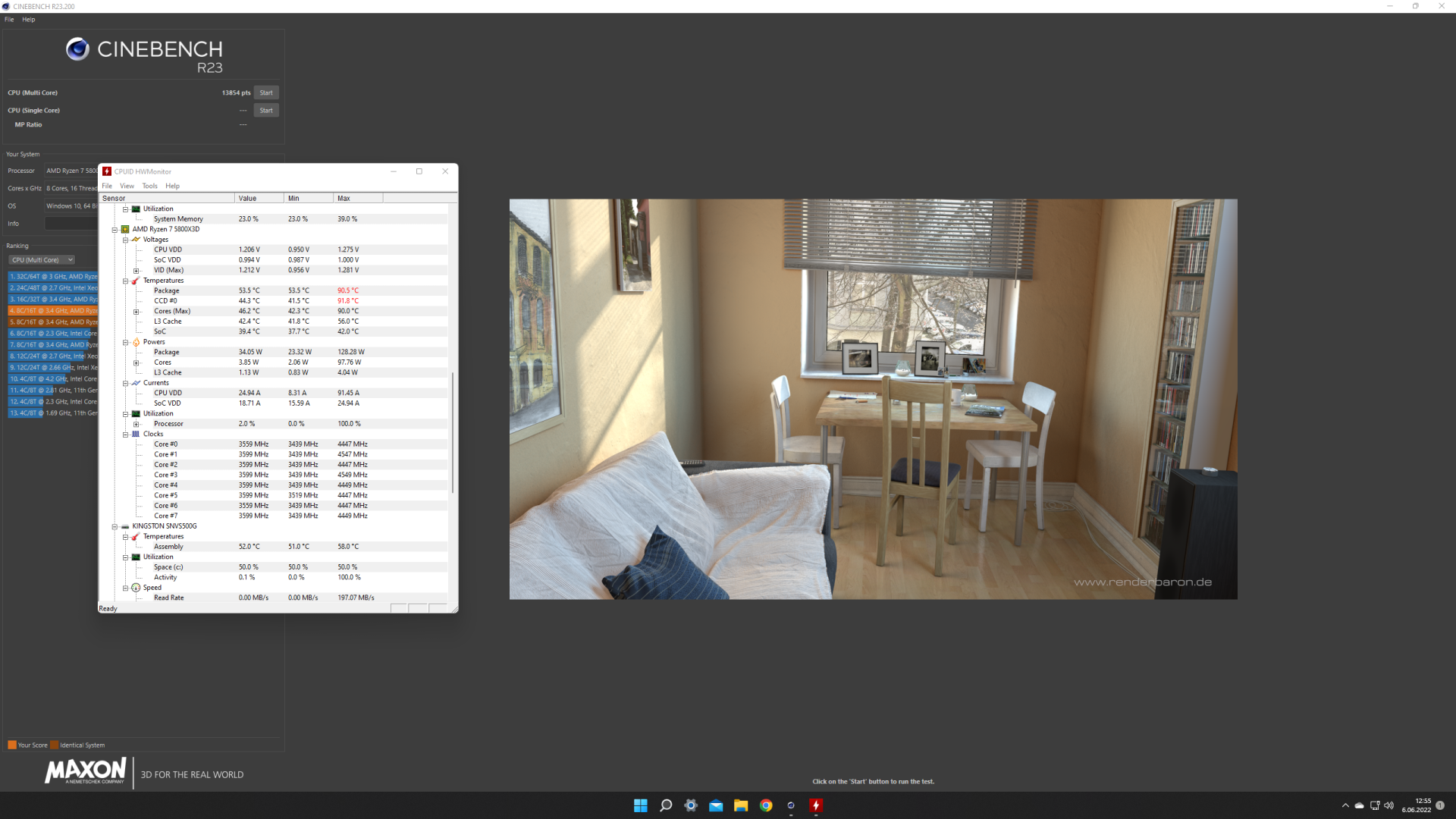Click the Cinebench logo sphere icon
This screenshot has width=1456, height=819.
(x=77, y=49)
